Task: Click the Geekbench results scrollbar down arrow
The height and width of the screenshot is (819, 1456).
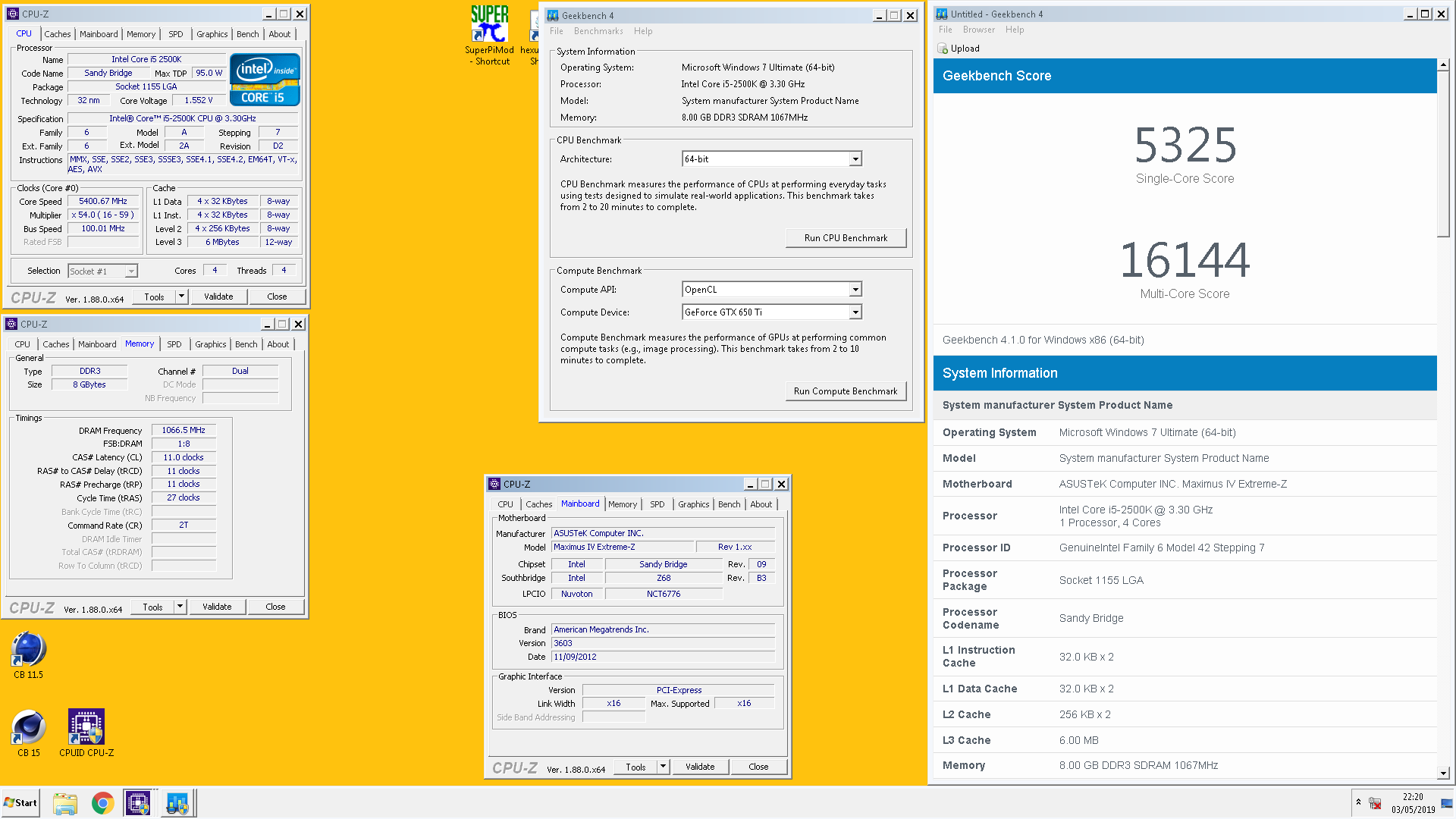Action: click(x=1444, y=773)
